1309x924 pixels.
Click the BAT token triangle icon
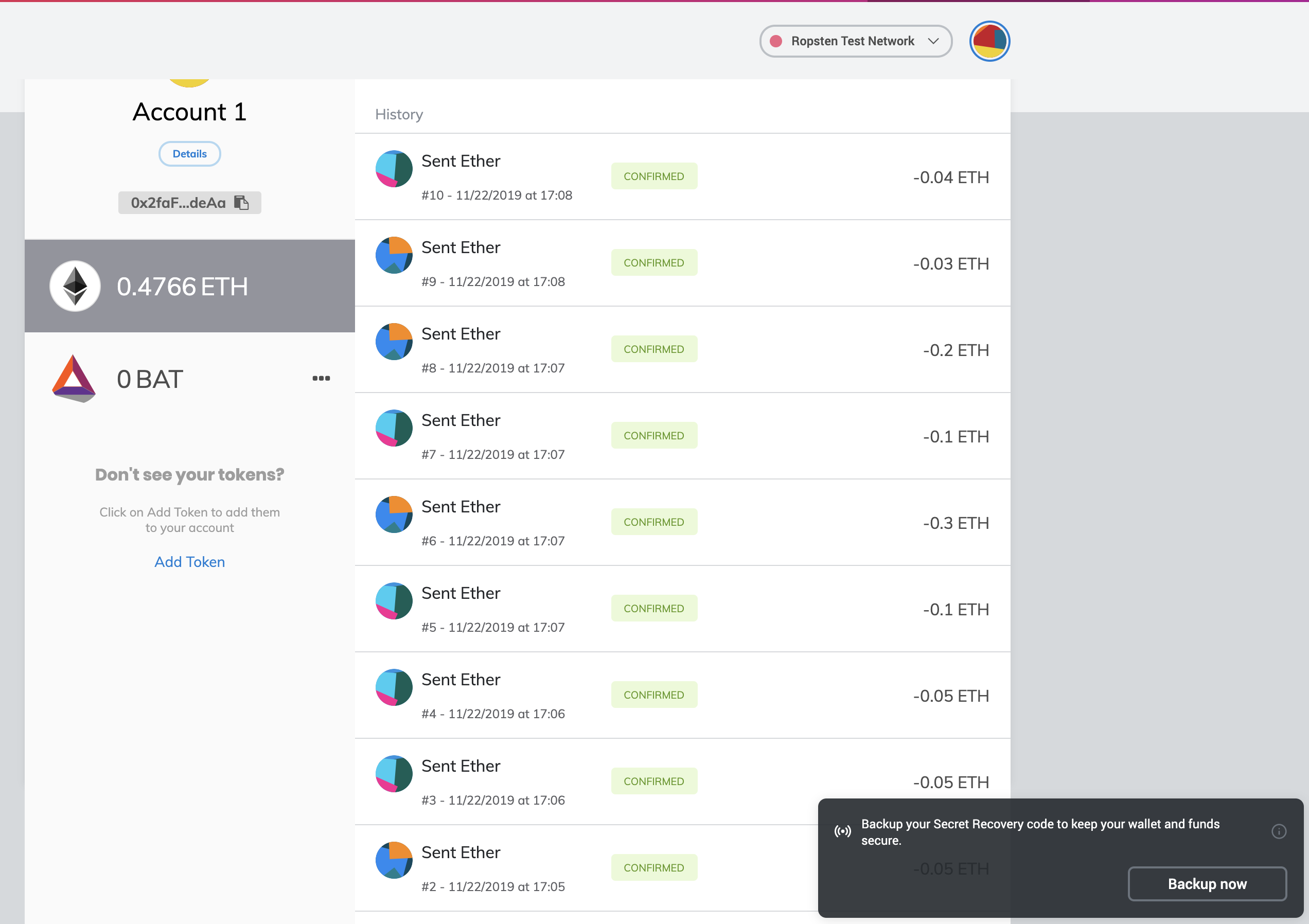[74, 379]
